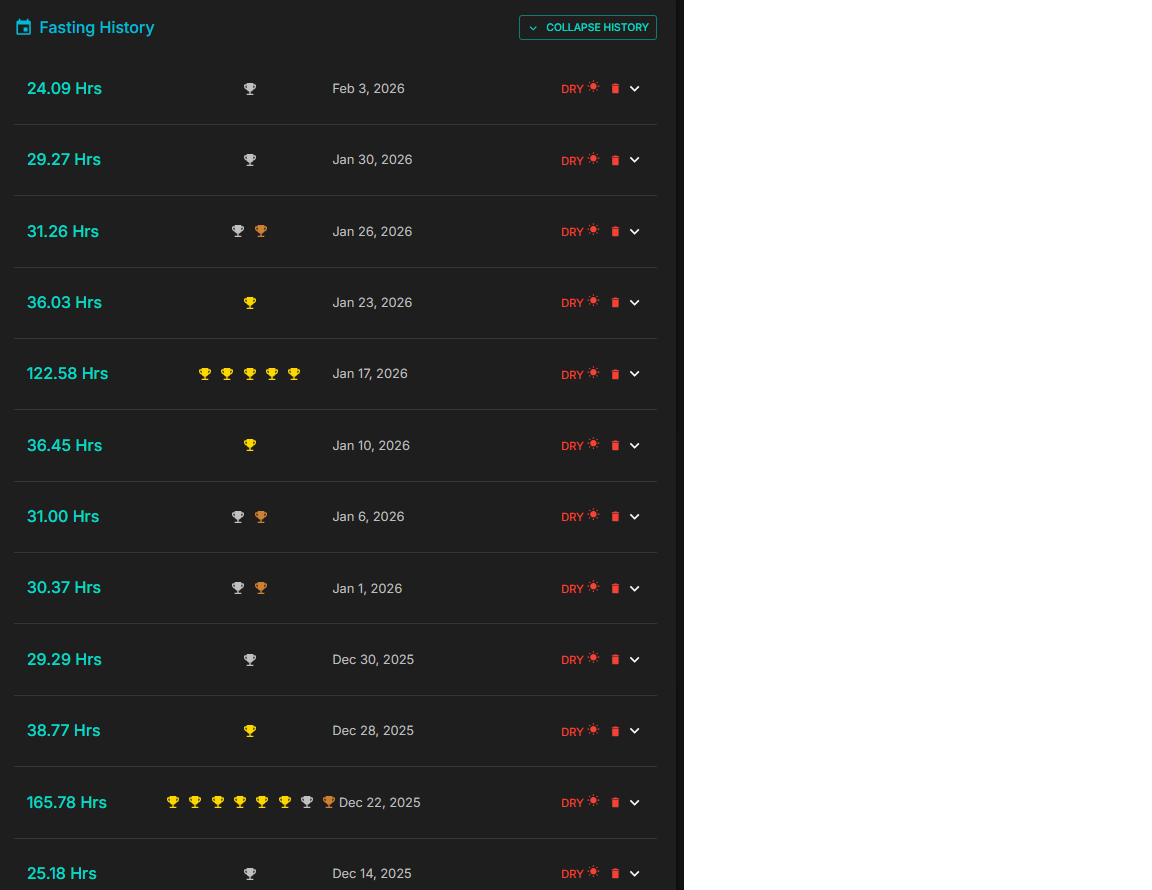Viewport: 1152px width, 890px height.
Task: Delete the Dec 30, 2025 fast entry
Action: tap(615, 660)
